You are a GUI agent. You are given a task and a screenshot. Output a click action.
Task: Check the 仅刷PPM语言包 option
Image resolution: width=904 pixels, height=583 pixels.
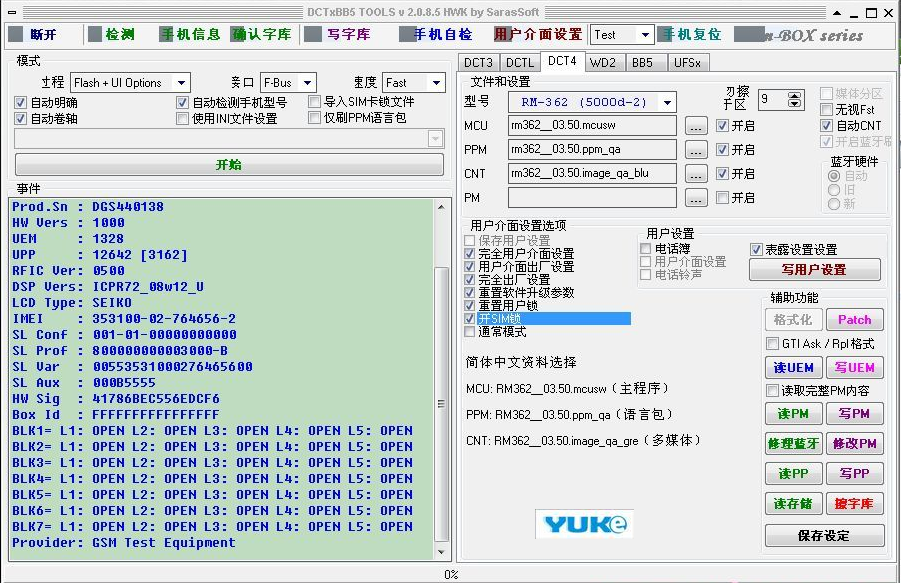(x=314, y=118)
